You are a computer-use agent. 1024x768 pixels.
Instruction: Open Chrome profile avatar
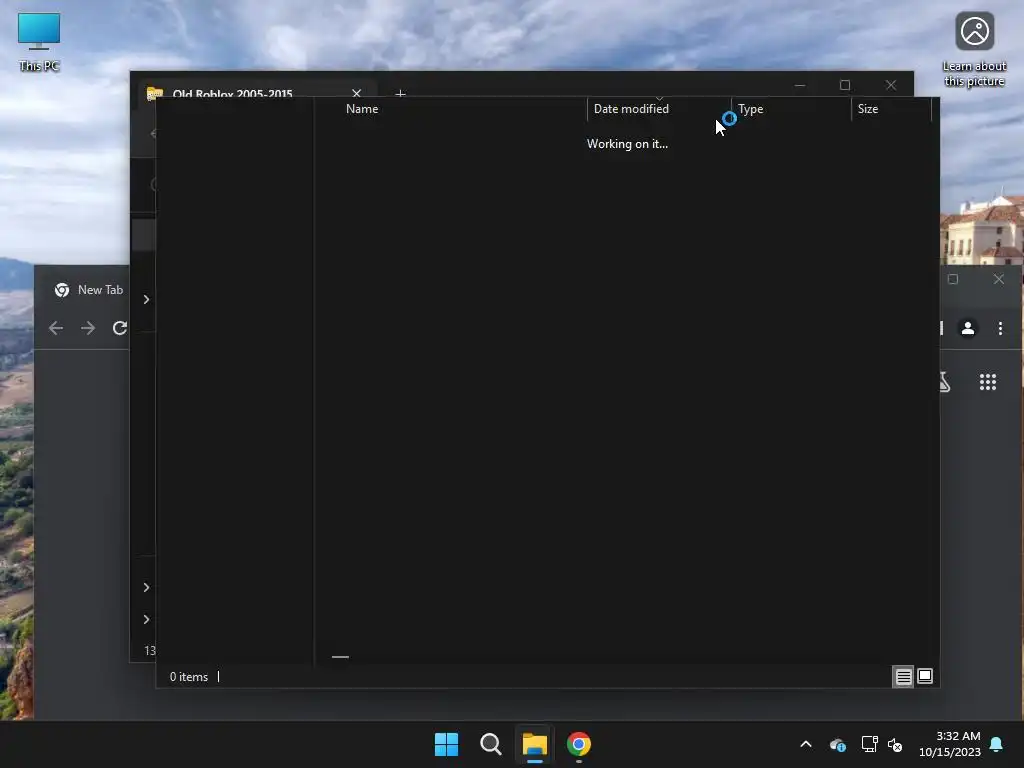968,328
